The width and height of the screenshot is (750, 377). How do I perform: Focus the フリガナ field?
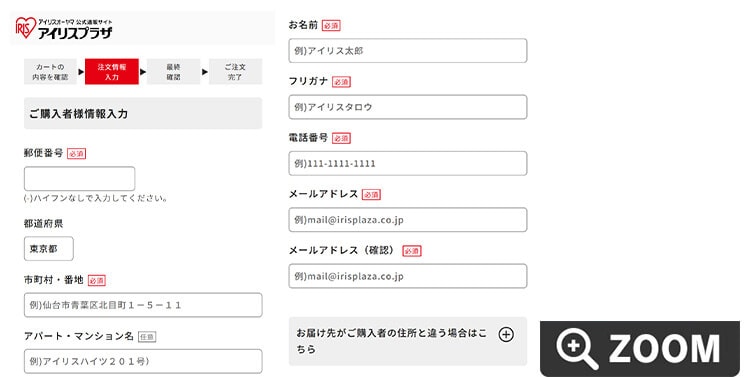tap(408, 107)
